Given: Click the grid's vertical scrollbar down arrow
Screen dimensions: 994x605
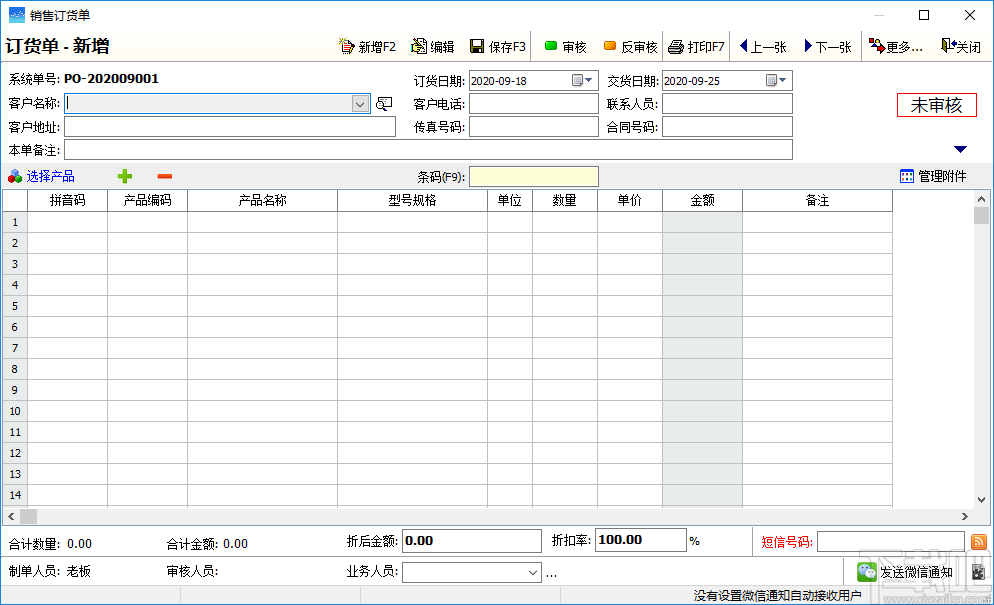Looking at the screenshot, I should click(x=981, y=500).
